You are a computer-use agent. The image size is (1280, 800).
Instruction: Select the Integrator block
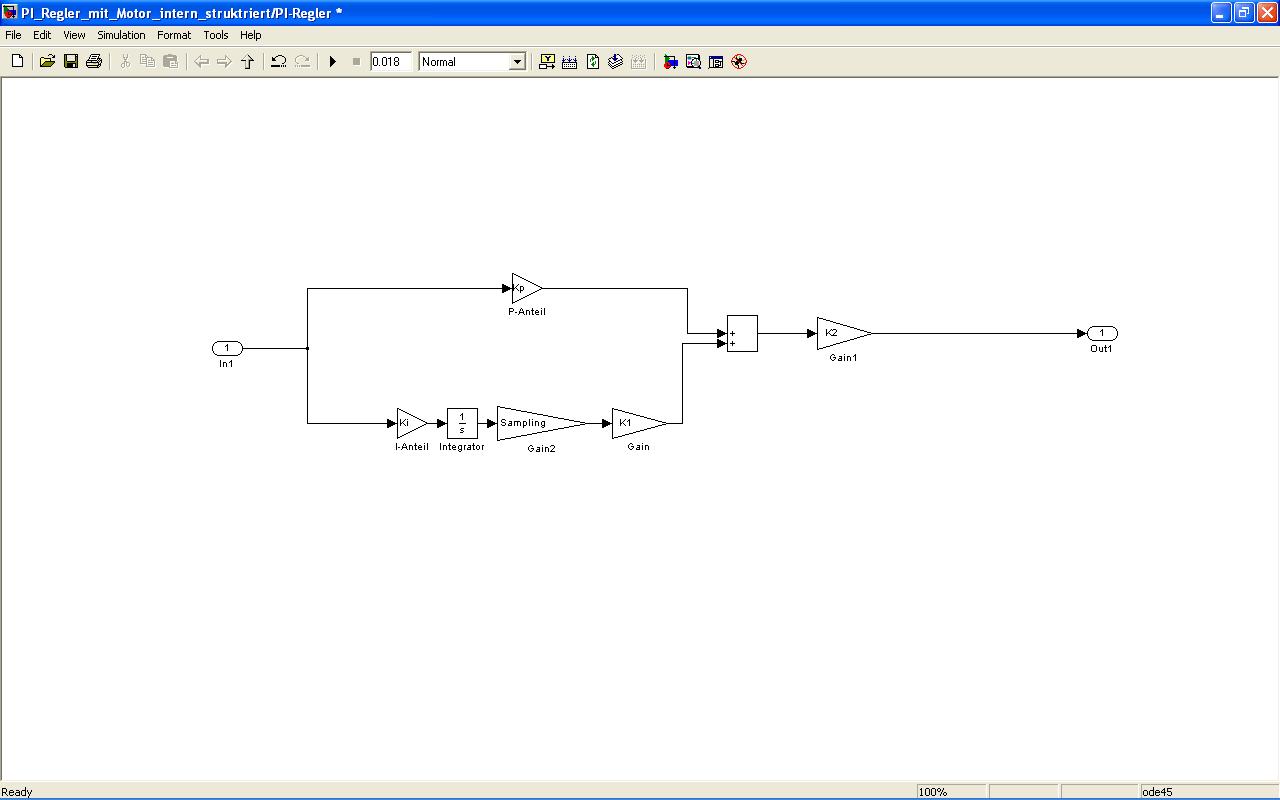(462, 423)
